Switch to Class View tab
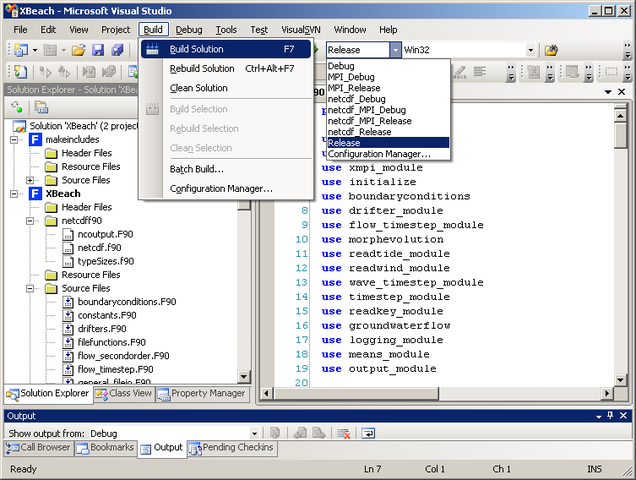This screenshot has width=636, height=480. tap(124, 394)
